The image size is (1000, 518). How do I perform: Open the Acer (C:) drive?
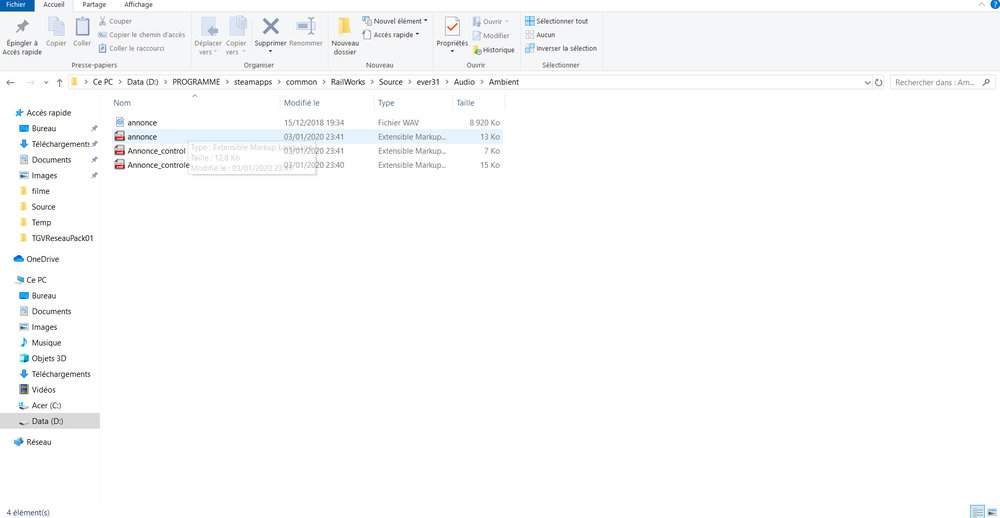[x=46, y=406]
